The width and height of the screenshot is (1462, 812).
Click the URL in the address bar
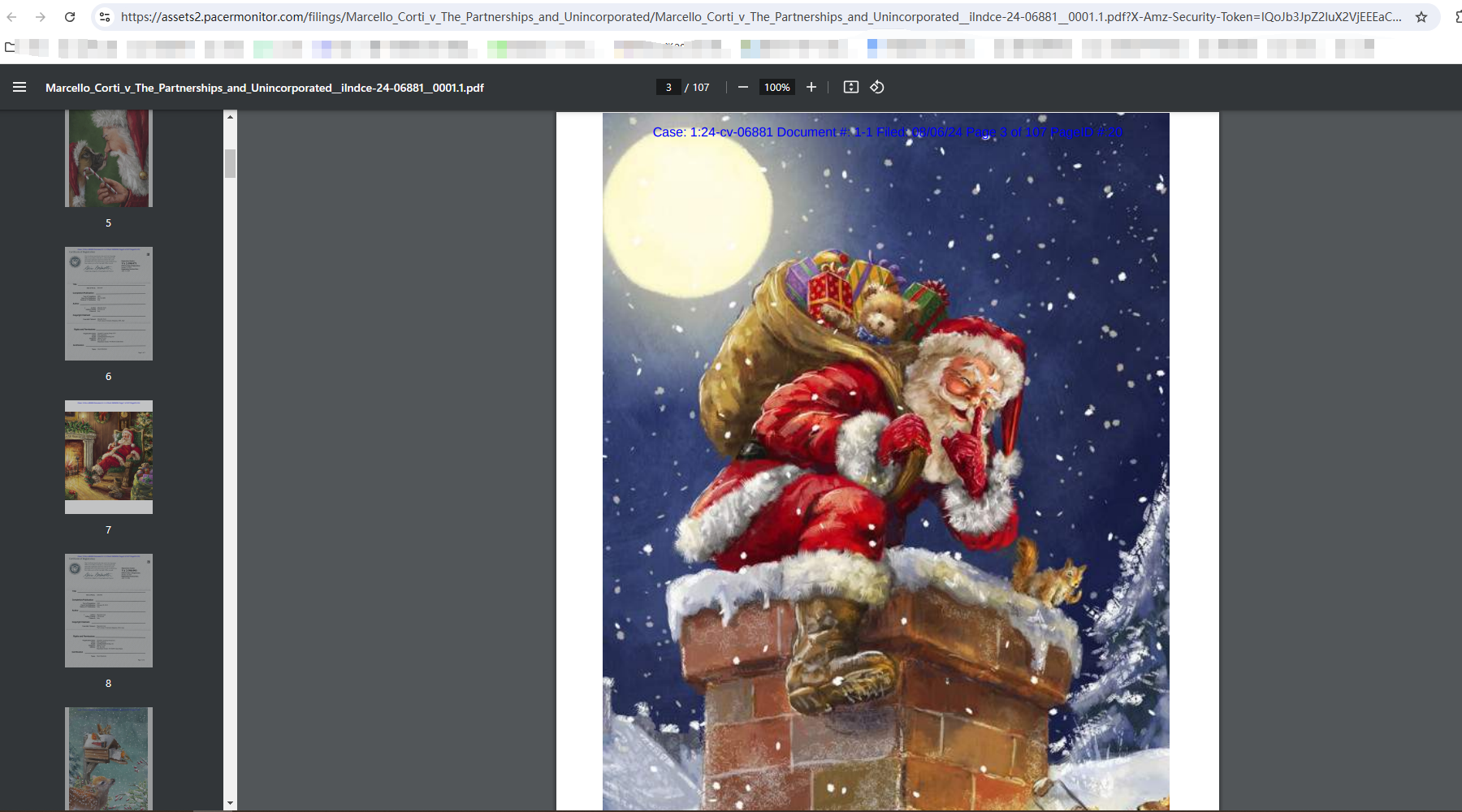coord(760,17)
